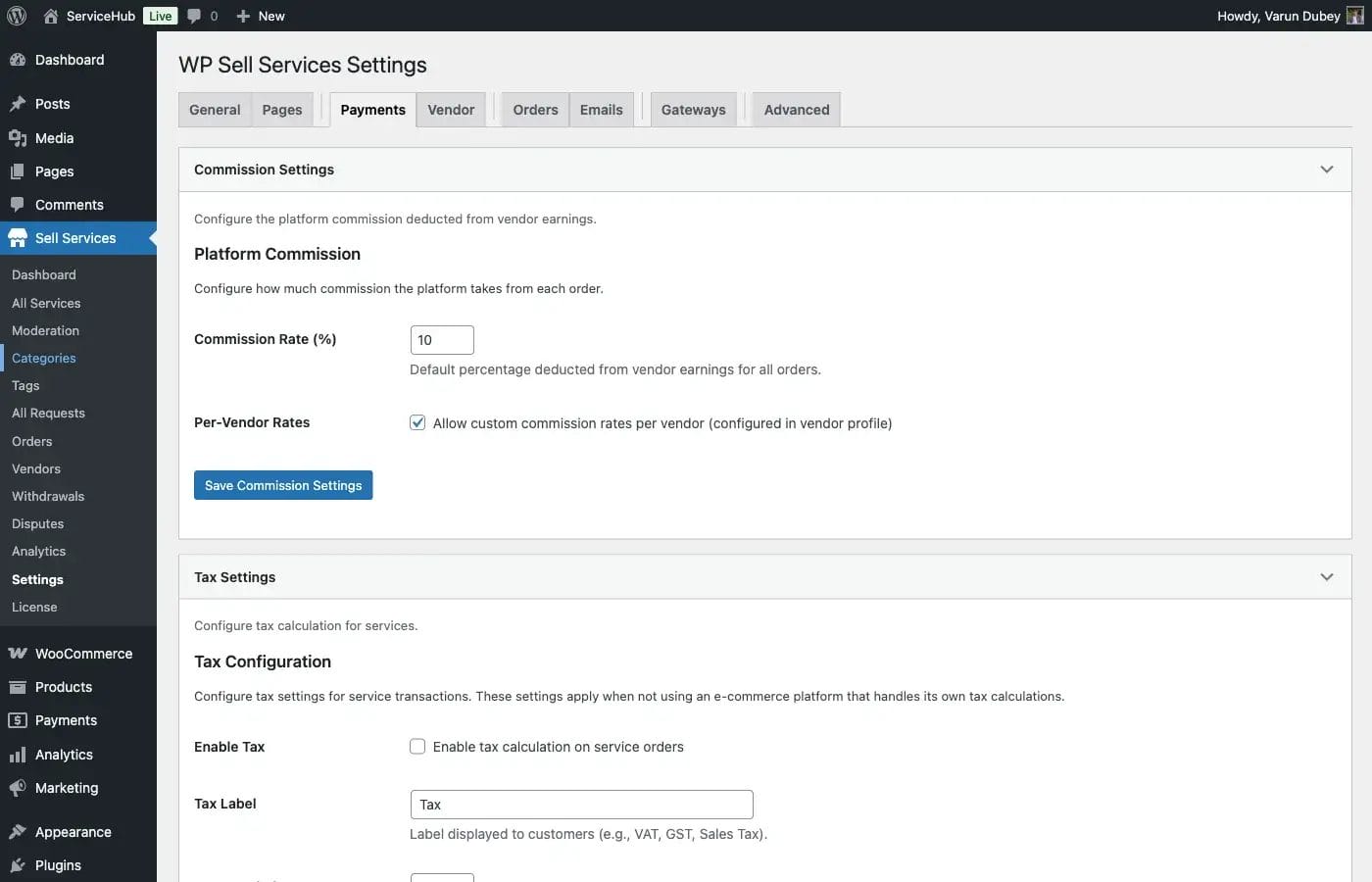1372x882 pixels.
Task: Select the Posts pin icon
Action: click(18, 103)
